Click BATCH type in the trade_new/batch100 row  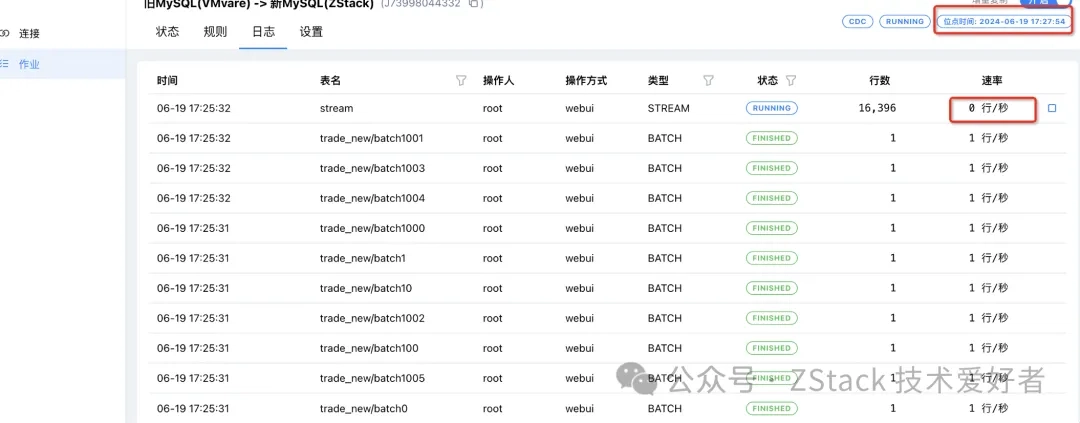(665, 348)
